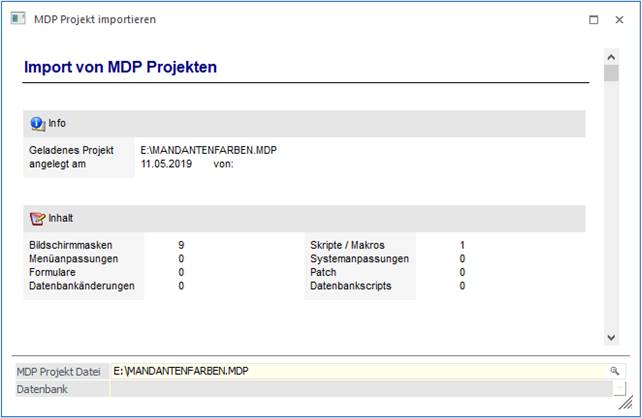Maximize the MDP Projekt importieren window
The height and width of the screenshot is (418, 642).
pos(593,19)
